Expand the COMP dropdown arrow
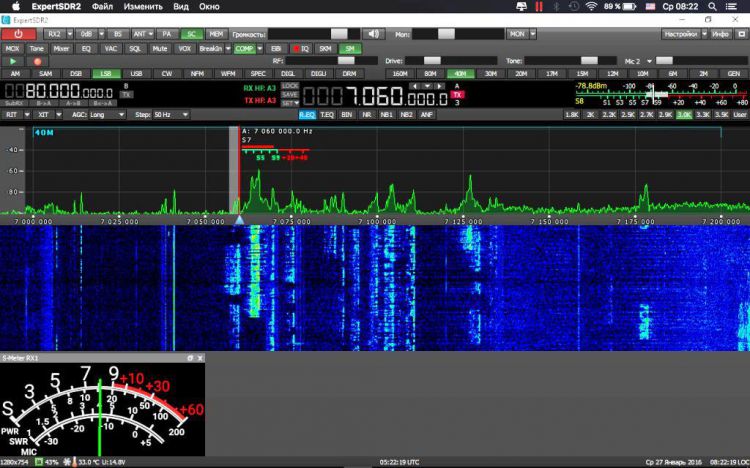This screenshot has width=750, height=468. click(260, 48)
